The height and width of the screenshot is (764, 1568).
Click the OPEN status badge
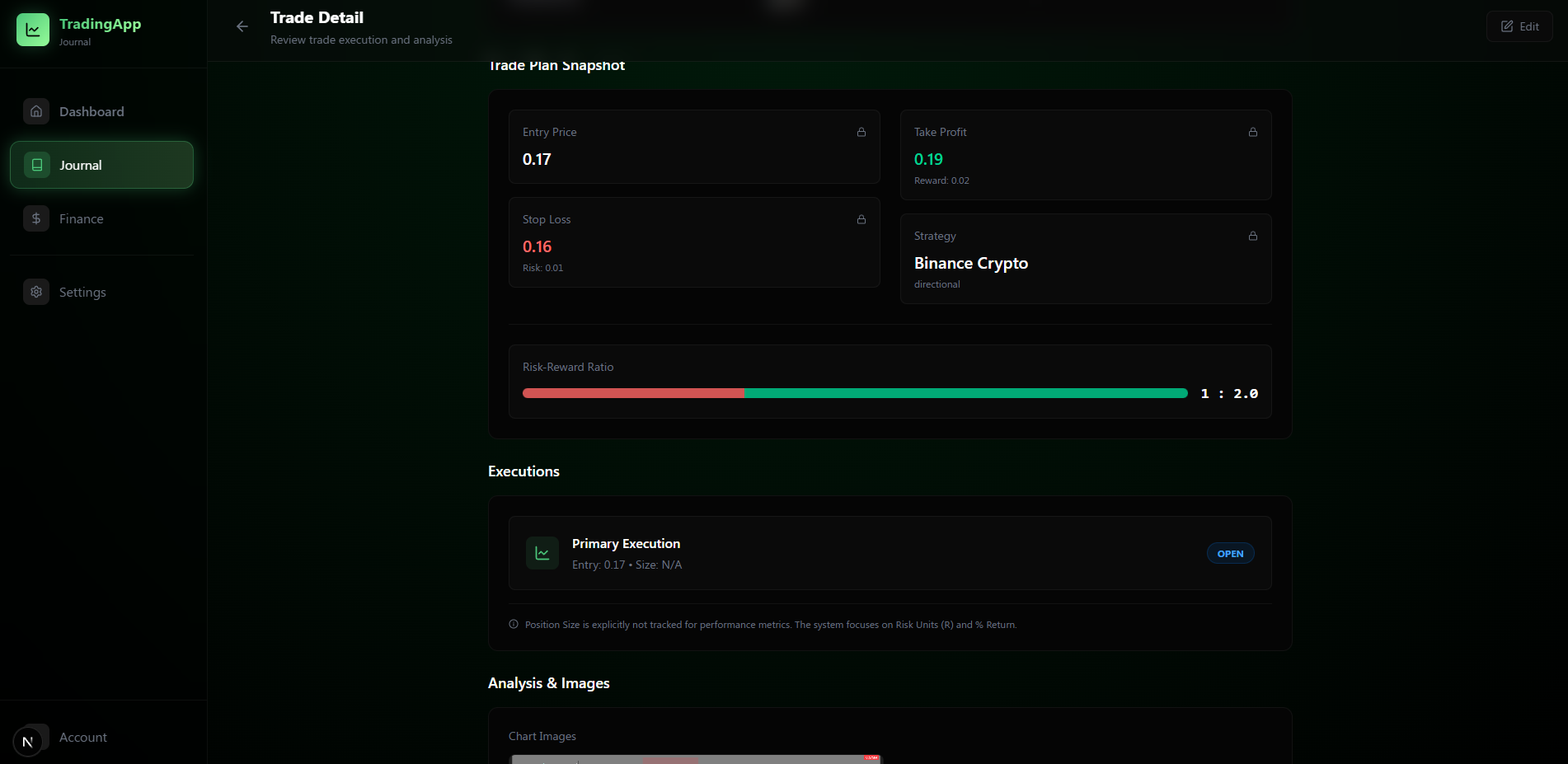click(x=1230, y=553)
